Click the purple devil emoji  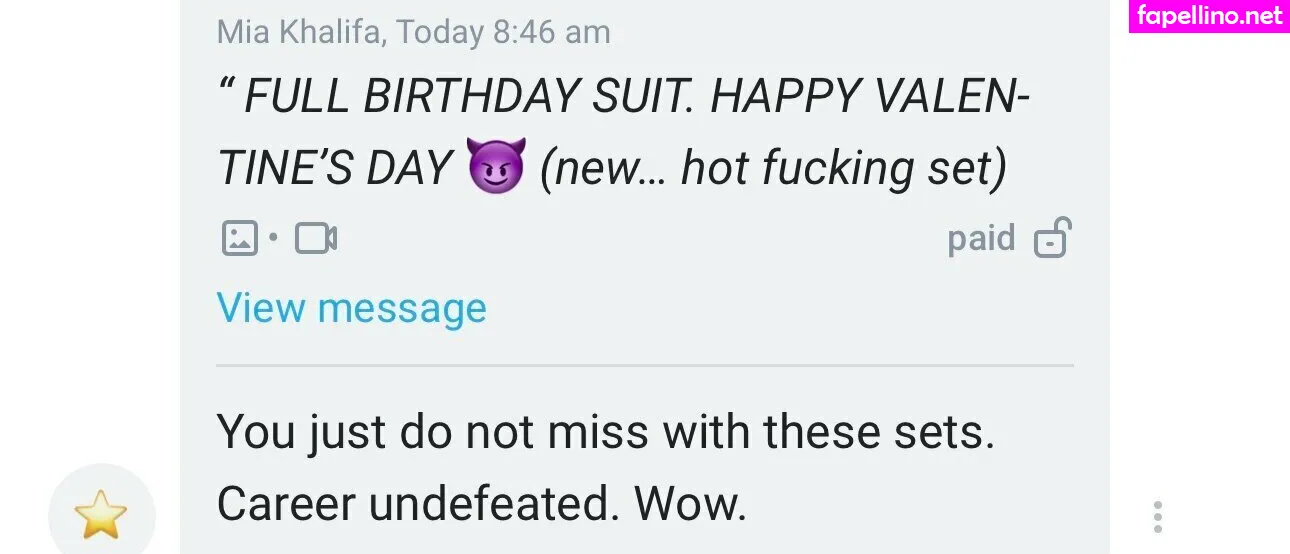(x=495, y=167)
